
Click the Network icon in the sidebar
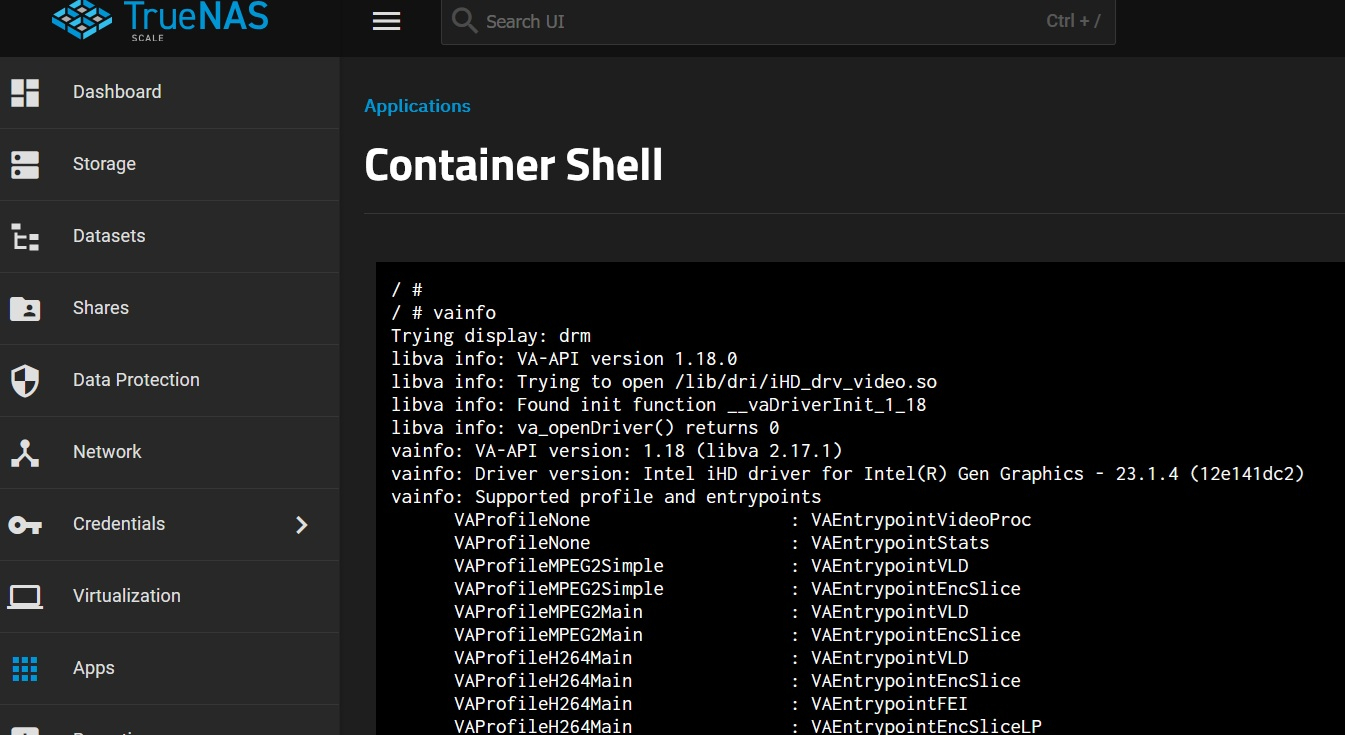[24, 452]
